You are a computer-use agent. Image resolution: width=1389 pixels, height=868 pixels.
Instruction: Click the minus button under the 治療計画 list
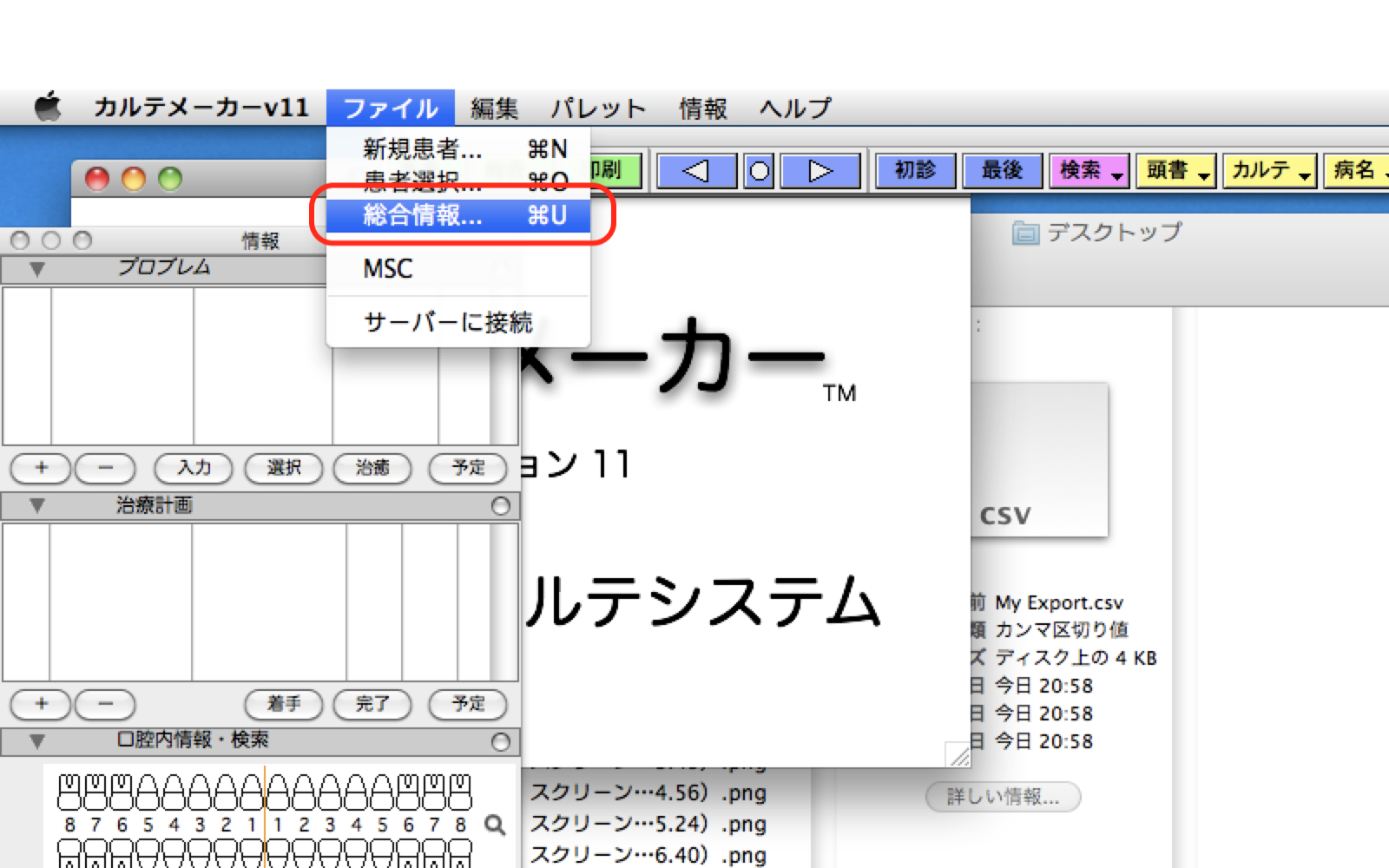(x=105, y=704)
